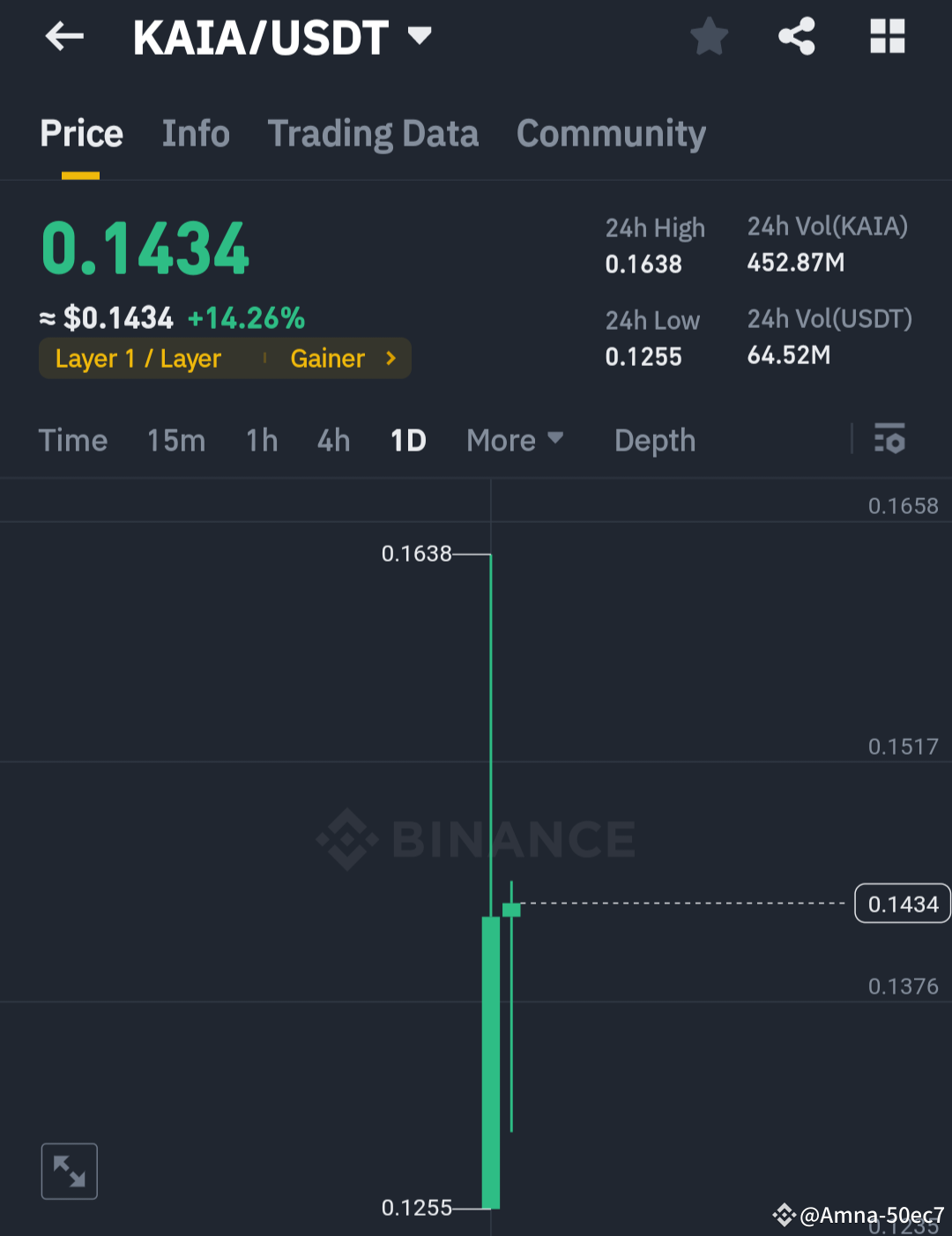Select the 1D chart interval

408,440
